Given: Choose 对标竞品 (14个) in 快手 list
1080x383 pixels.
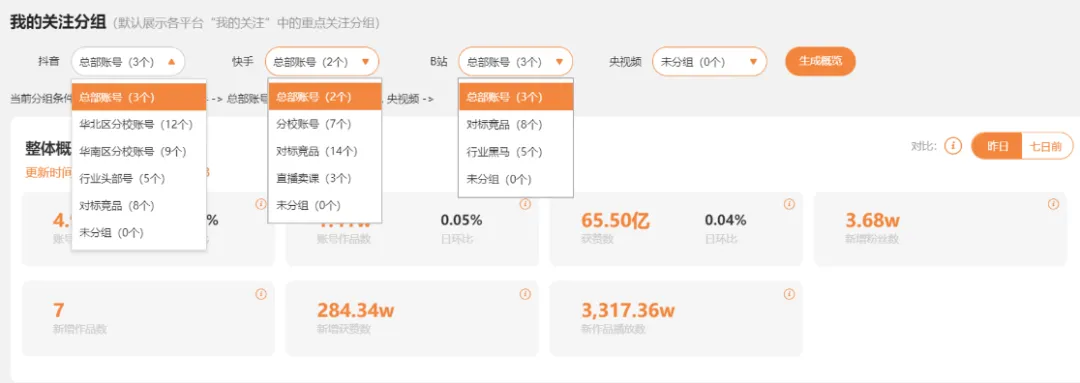Looking at the screenshot, I should coord(324,151).
